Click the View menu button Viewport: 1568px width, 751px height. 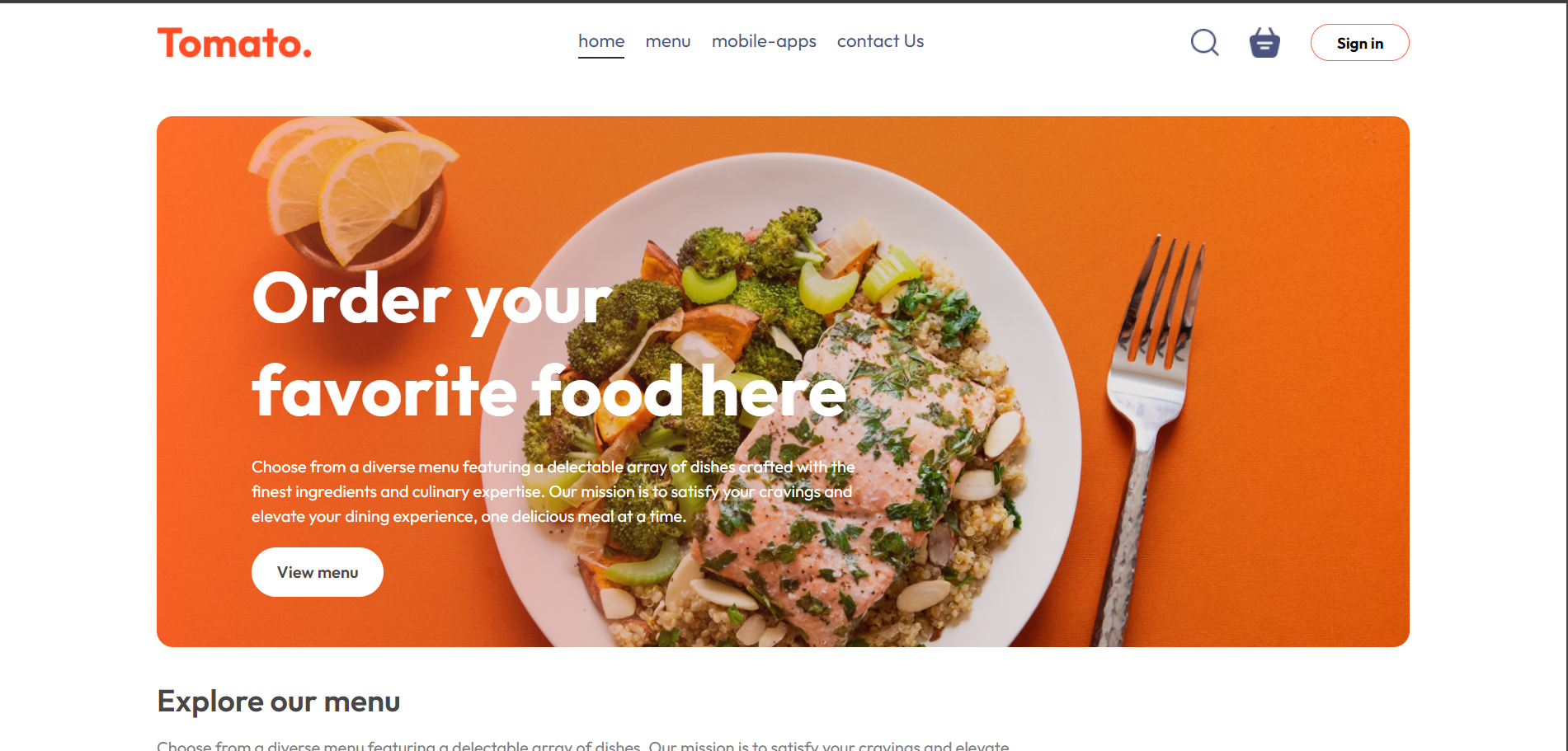(318, 572)
